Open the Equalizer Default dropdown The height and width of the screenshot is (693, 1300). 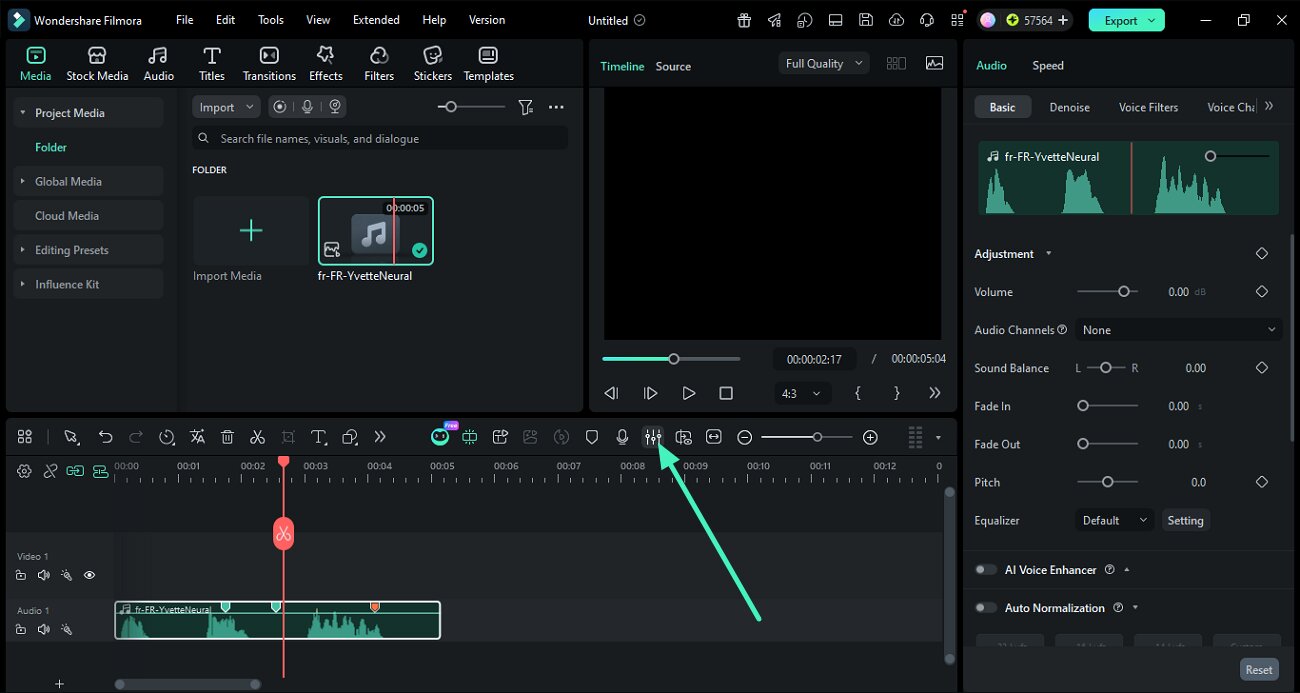coord(1115,520)
